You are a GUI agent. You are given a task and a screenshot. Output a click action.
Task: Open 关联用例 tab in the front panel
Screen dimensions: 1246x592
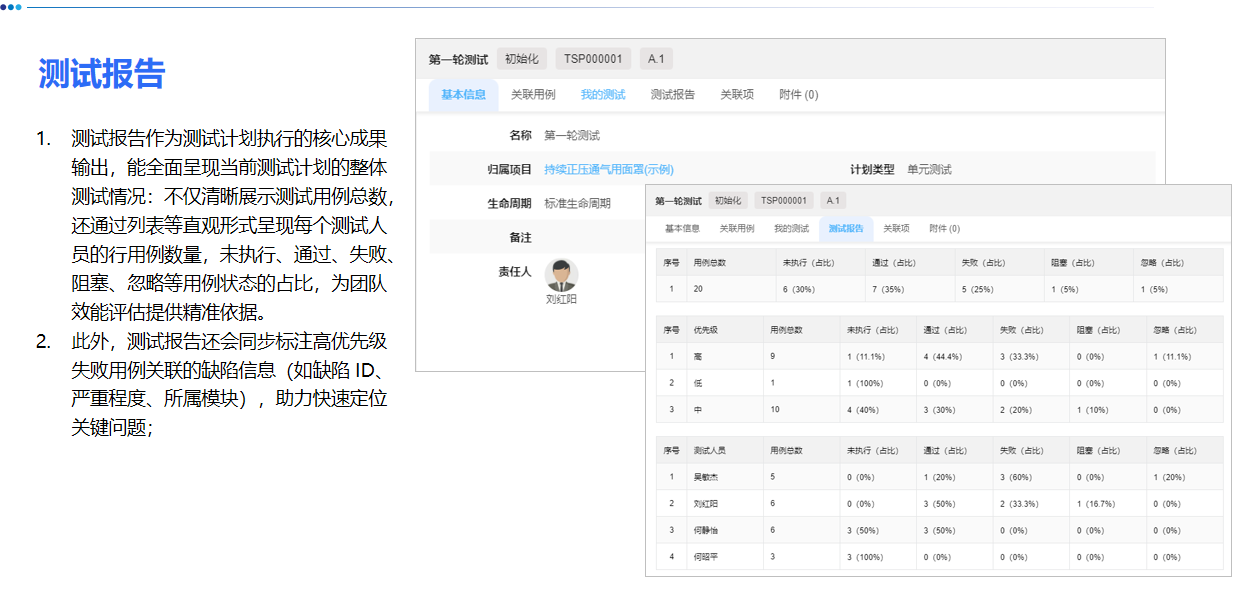736,229
